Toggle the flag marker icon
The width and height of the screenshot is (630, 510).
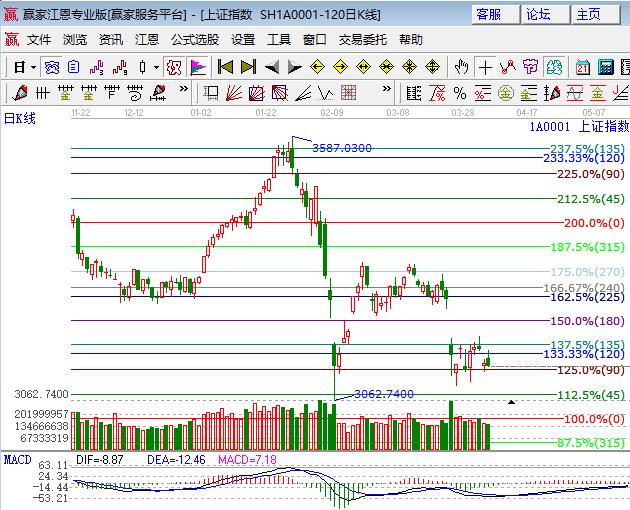click(x=198, y=67)
